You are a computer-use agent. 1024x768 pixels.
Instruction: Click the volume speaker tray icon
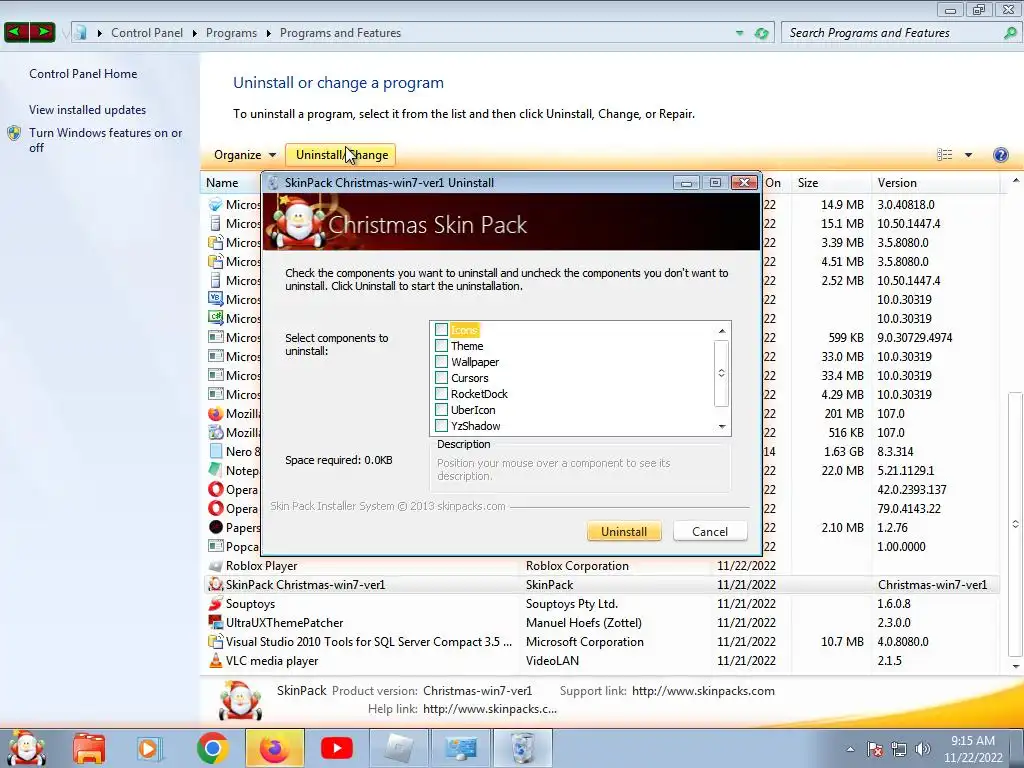point(923,749)
